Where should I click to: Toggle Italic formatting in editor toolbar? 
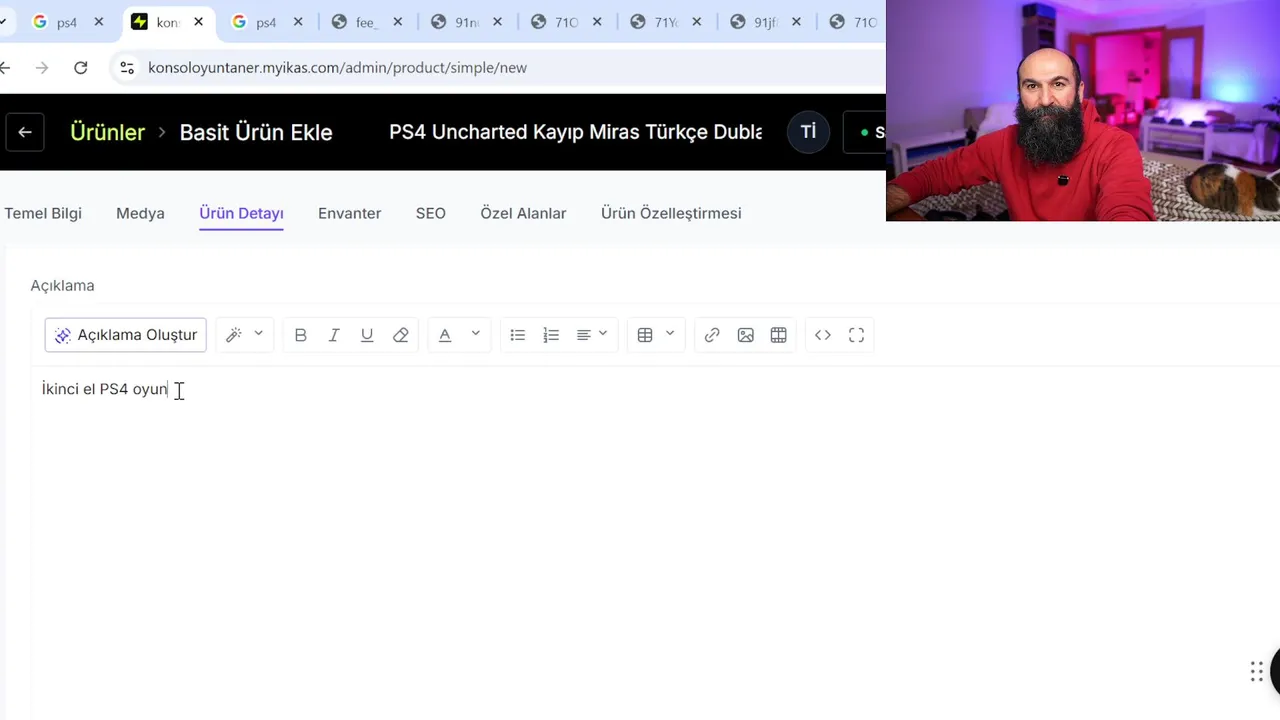(x=334, y=335)
